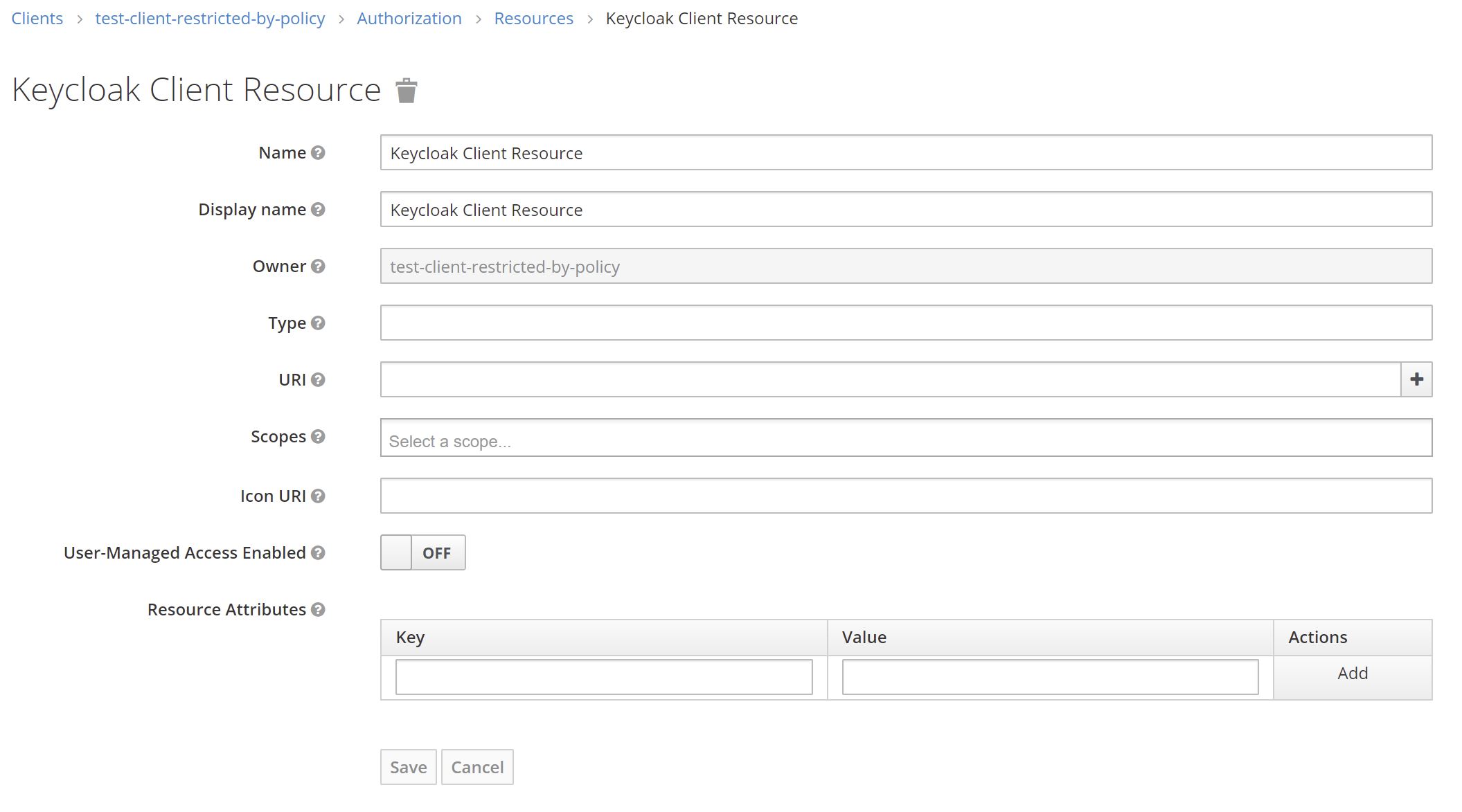Open test-client-restricted-by-policy breadcrumb link
Screen dimensions: 1462x812
pyautogui.click(x=210, y=19)
